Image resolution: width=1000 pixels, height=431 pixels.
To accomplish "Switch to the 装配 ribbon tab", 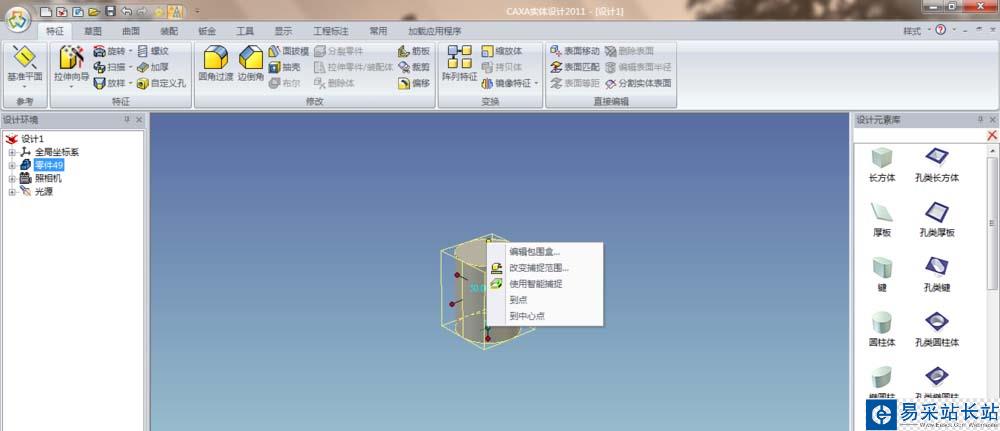I will 169,31.
